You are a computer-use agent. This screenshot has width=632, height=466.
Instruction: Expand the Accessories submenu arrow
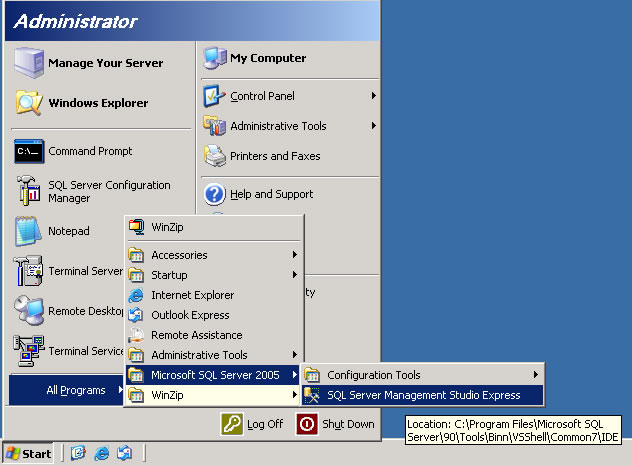[295, 255]
